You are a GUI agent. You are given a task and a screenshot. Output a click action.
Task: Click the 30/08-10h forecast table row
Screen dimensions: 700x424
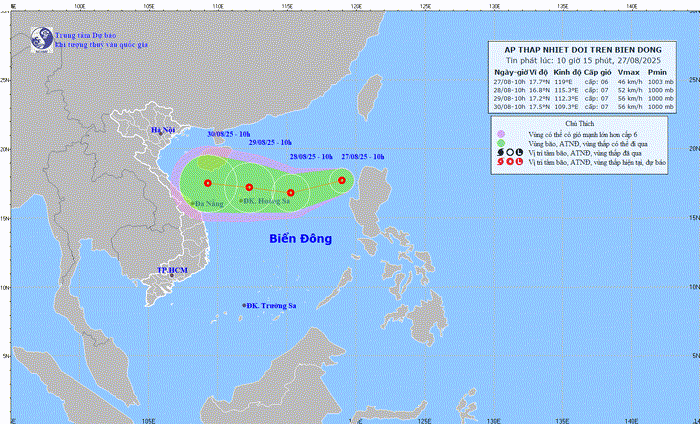583,107
